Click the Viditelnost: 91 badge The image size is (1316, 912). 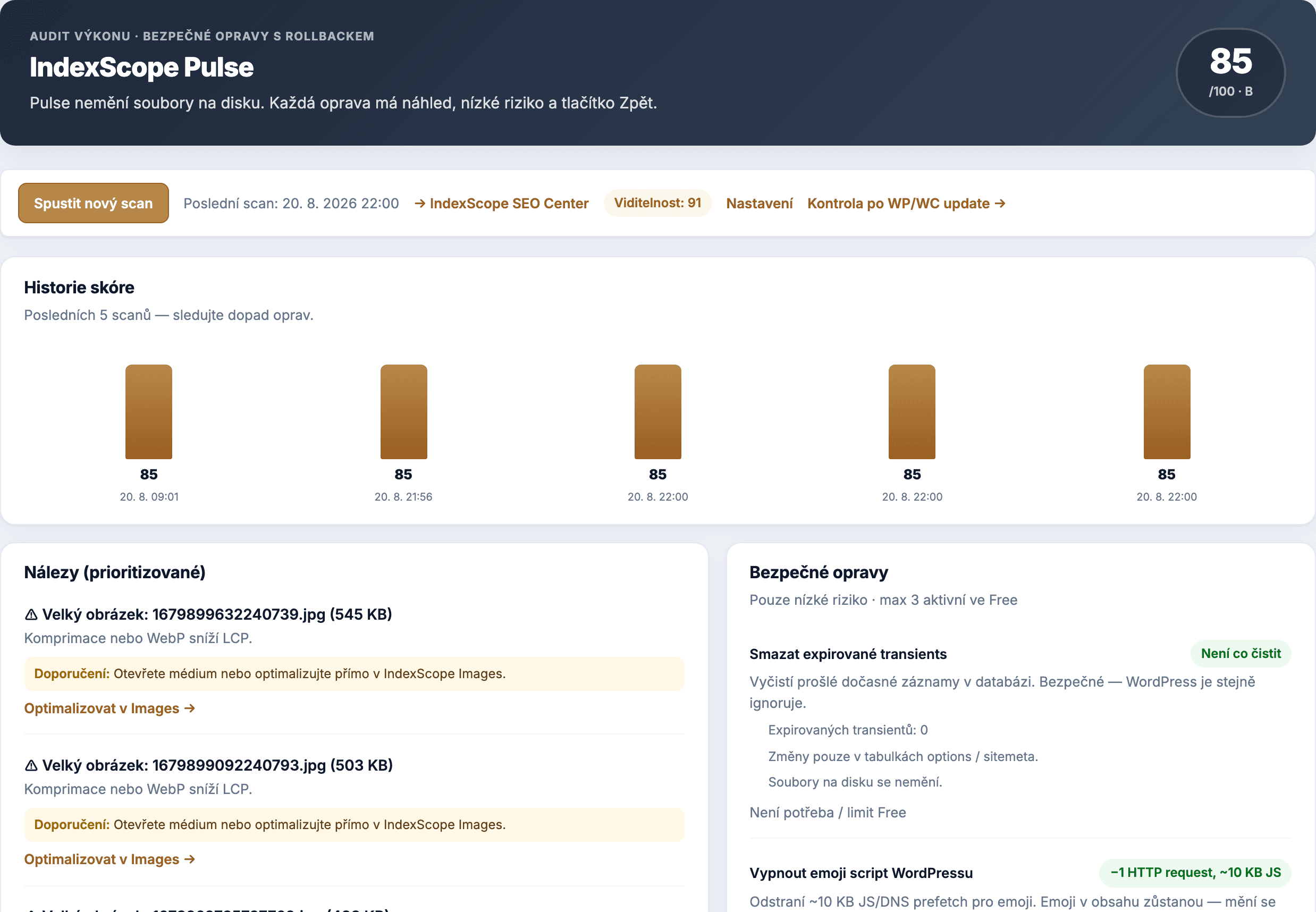pyautogui.click(x=657, y=203)
